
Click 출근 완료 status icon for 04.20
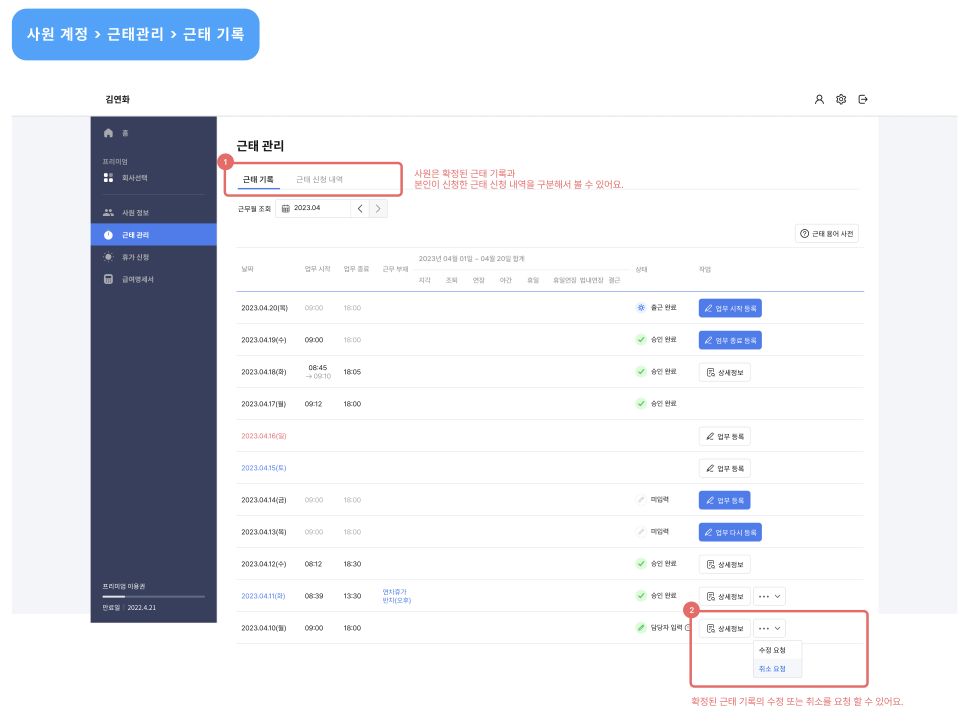pyautogui.click(x=641, y=307)
